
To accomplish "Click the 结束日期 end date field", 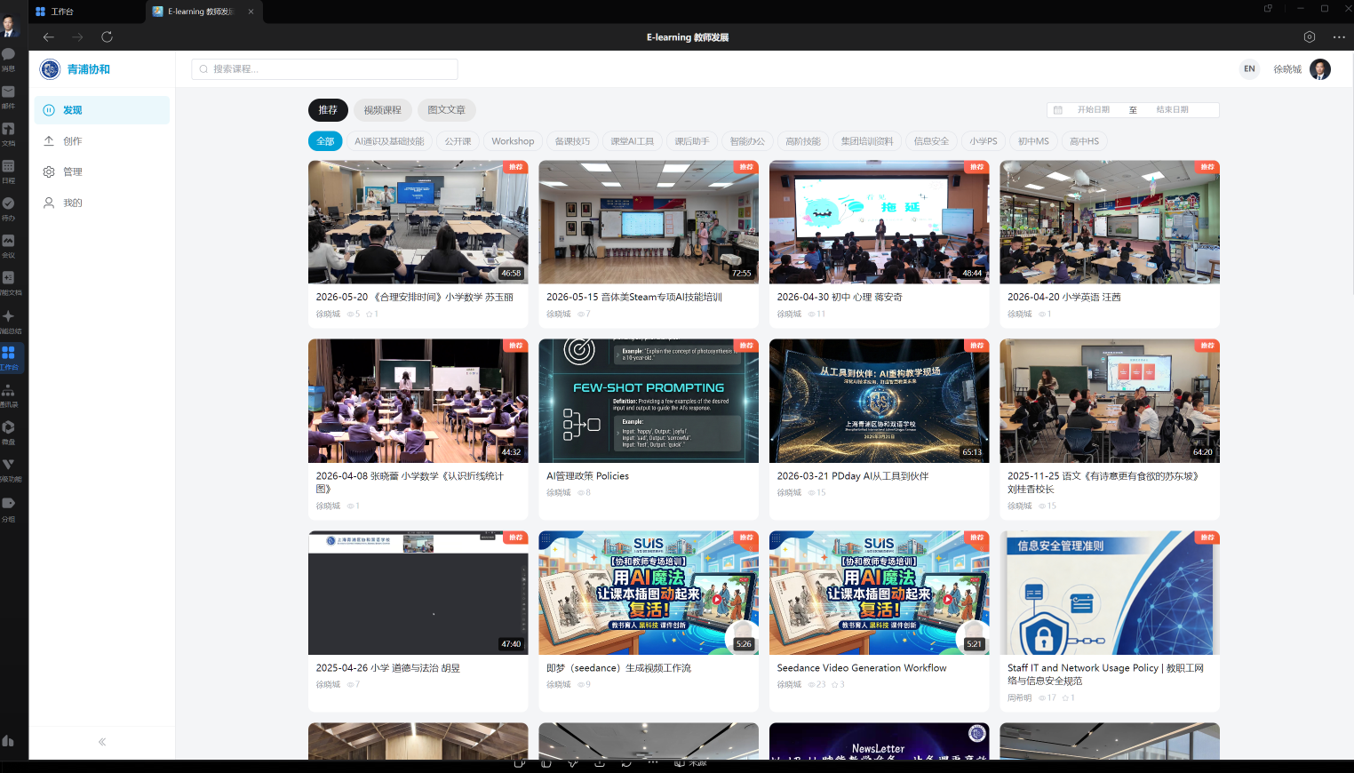I will (1172, 110).
